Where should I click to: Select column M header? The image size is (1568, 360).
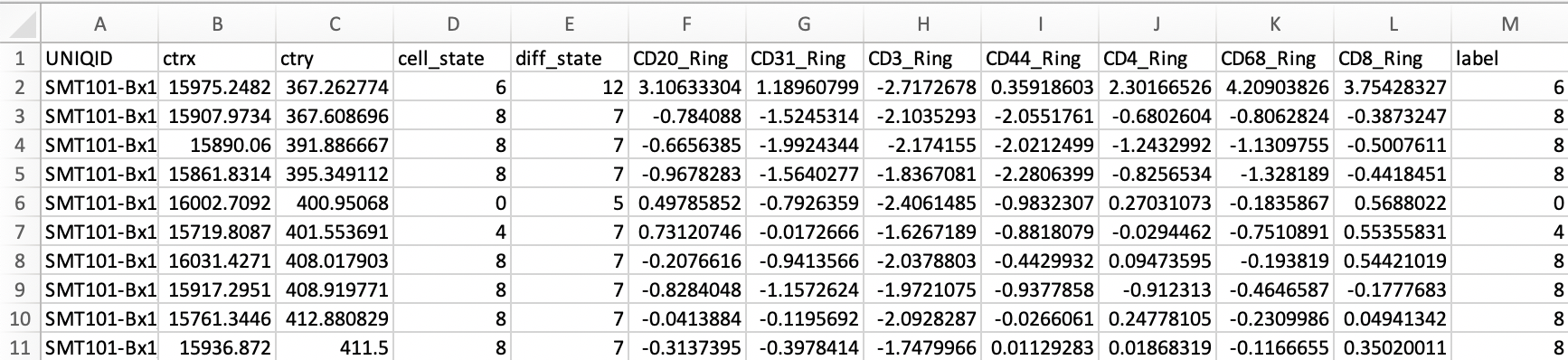tap(1509, 25)
